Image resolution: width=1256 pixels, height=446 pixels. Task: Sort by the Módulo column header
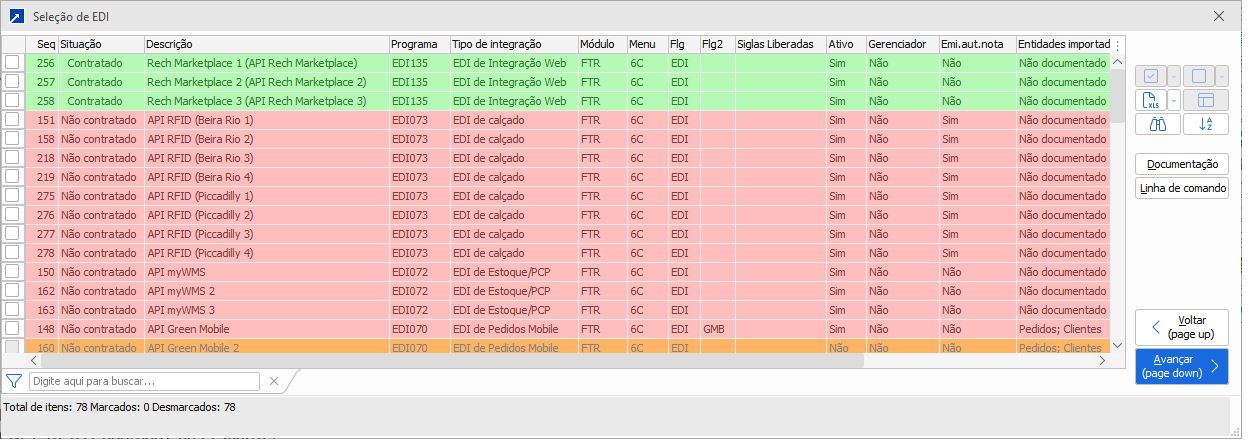[x=602, y=45]
